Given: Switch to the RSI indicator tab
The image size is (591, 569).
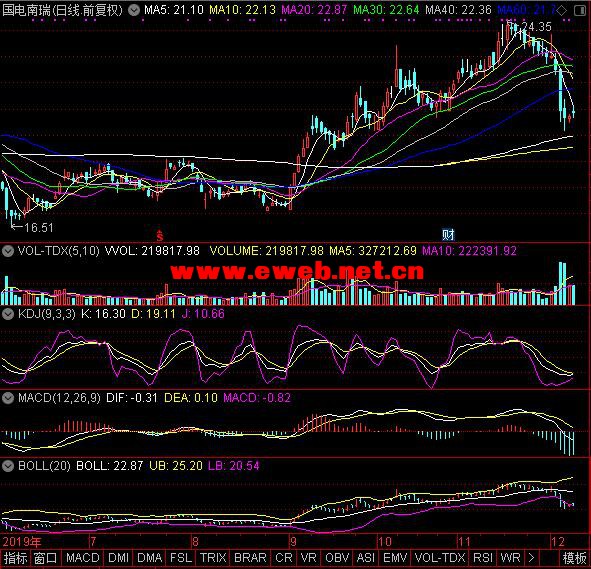Looking at the screenshot, I should coord(483,558).
